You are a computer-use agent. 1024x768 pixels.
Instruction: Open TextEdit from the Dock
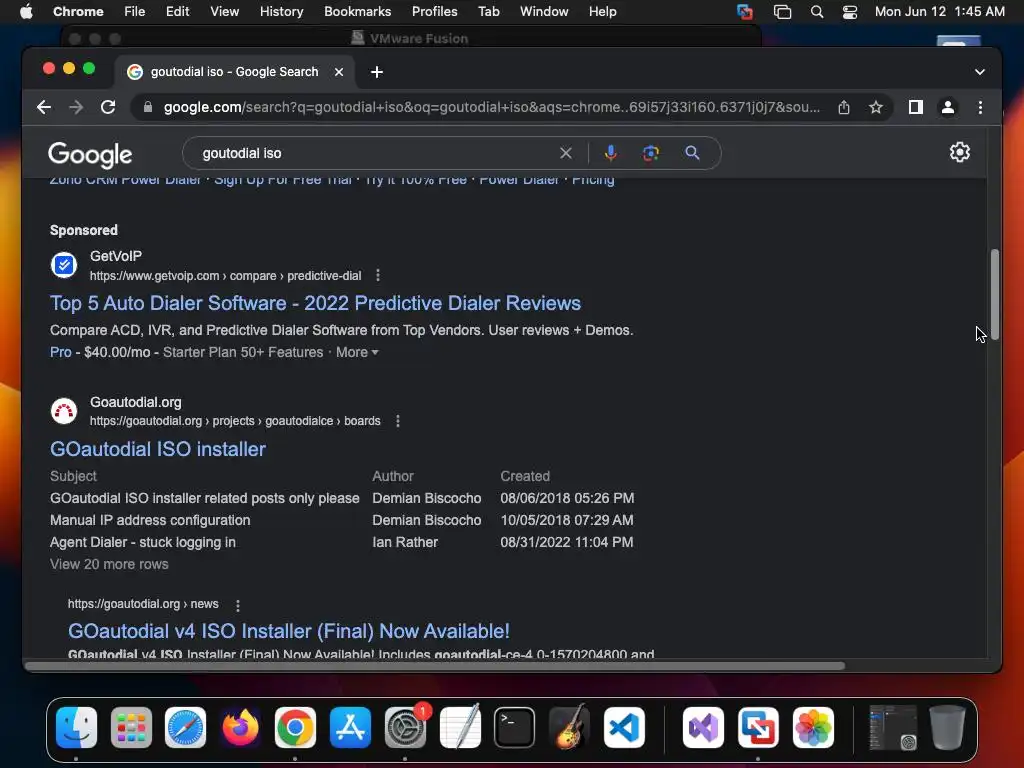click(460, 728)
